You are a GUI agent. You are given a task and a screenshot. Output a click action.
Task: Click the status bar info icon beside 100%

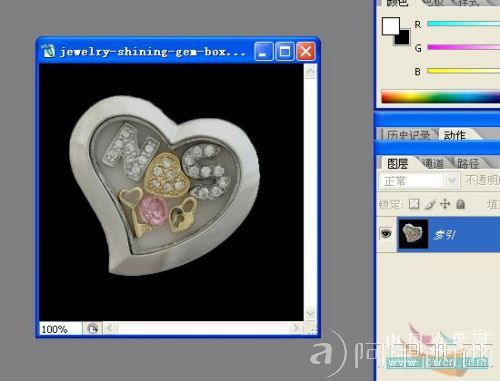coord(92,329)
